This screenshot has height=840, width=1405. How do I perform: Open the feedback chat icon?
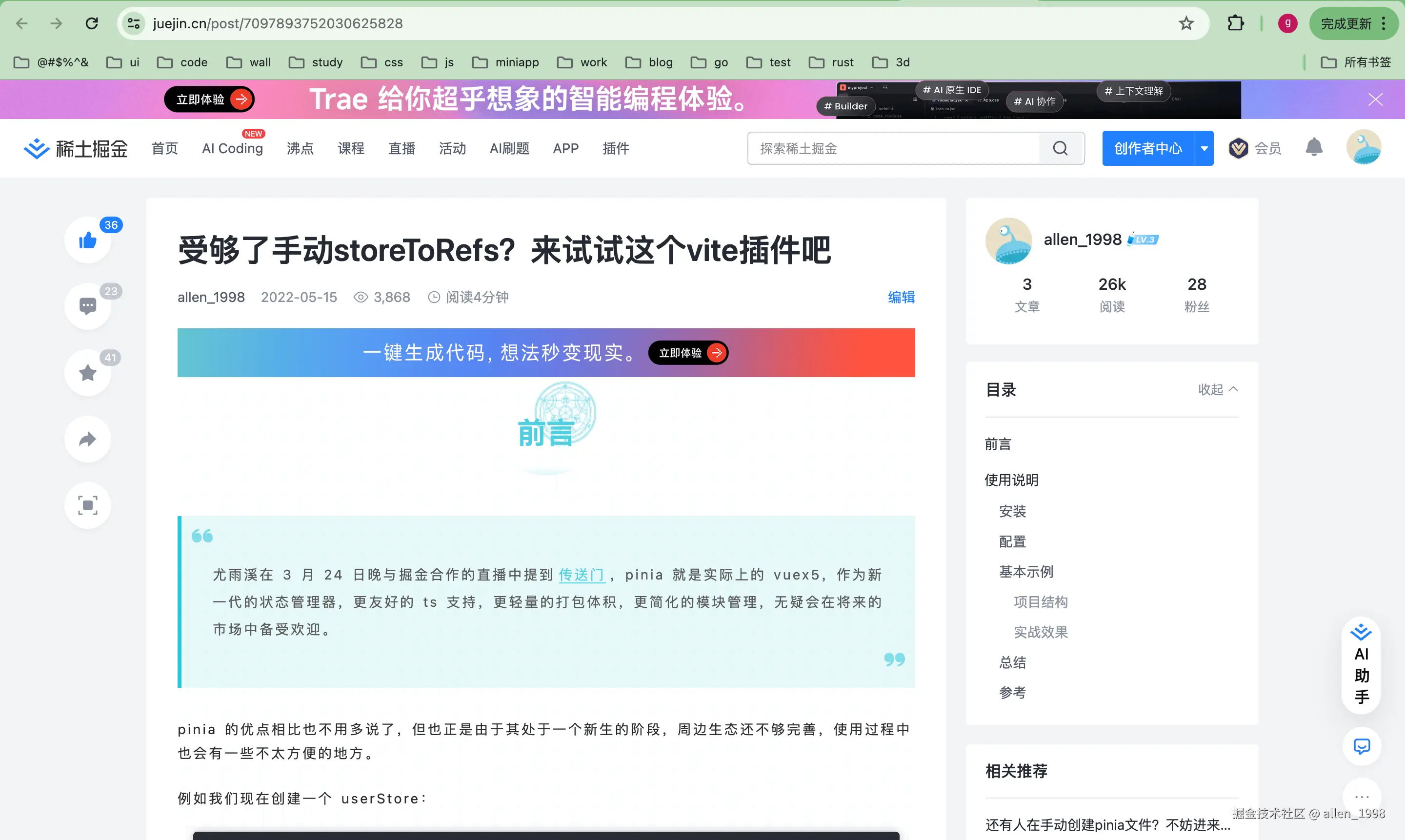(1362, 746)
